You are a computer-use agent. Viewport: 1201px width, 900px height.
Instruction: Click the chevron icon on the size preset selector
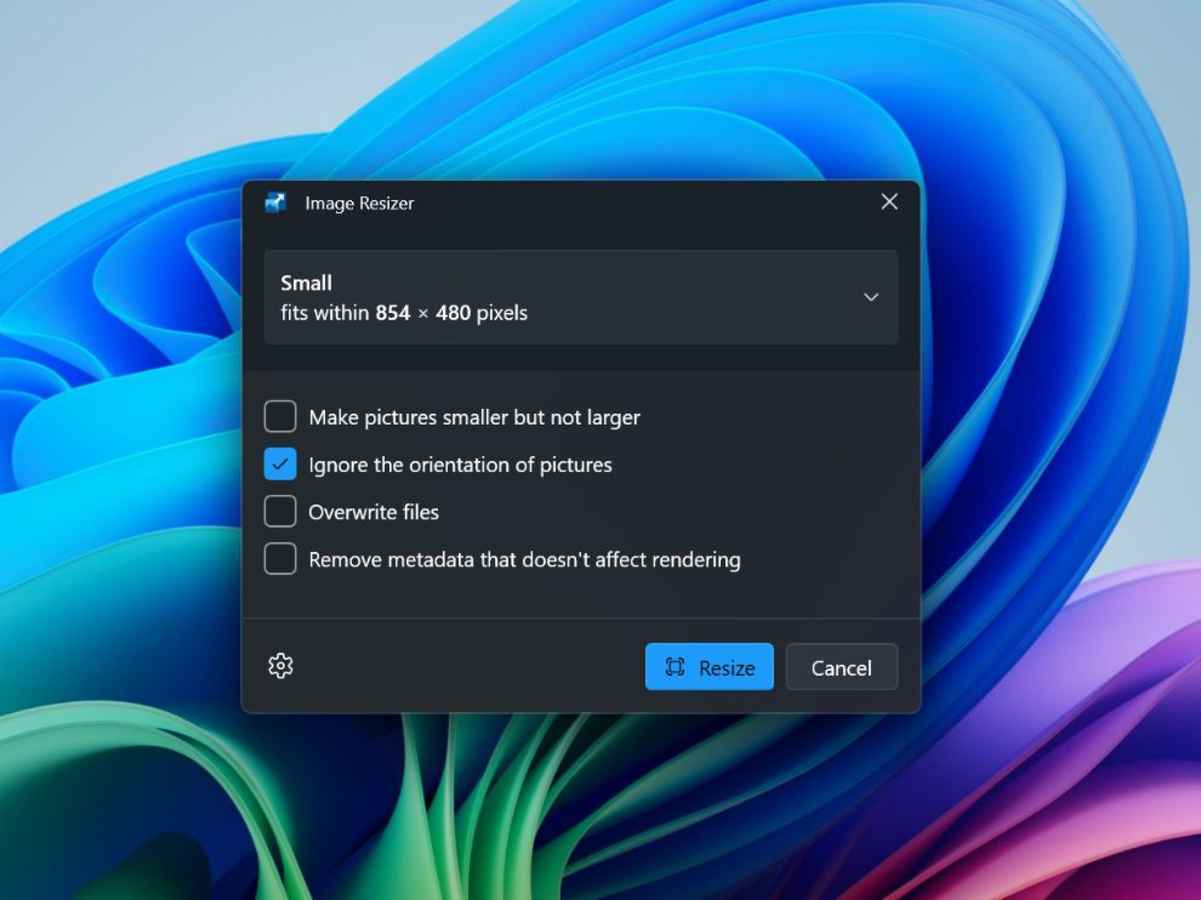click(871, 297)
